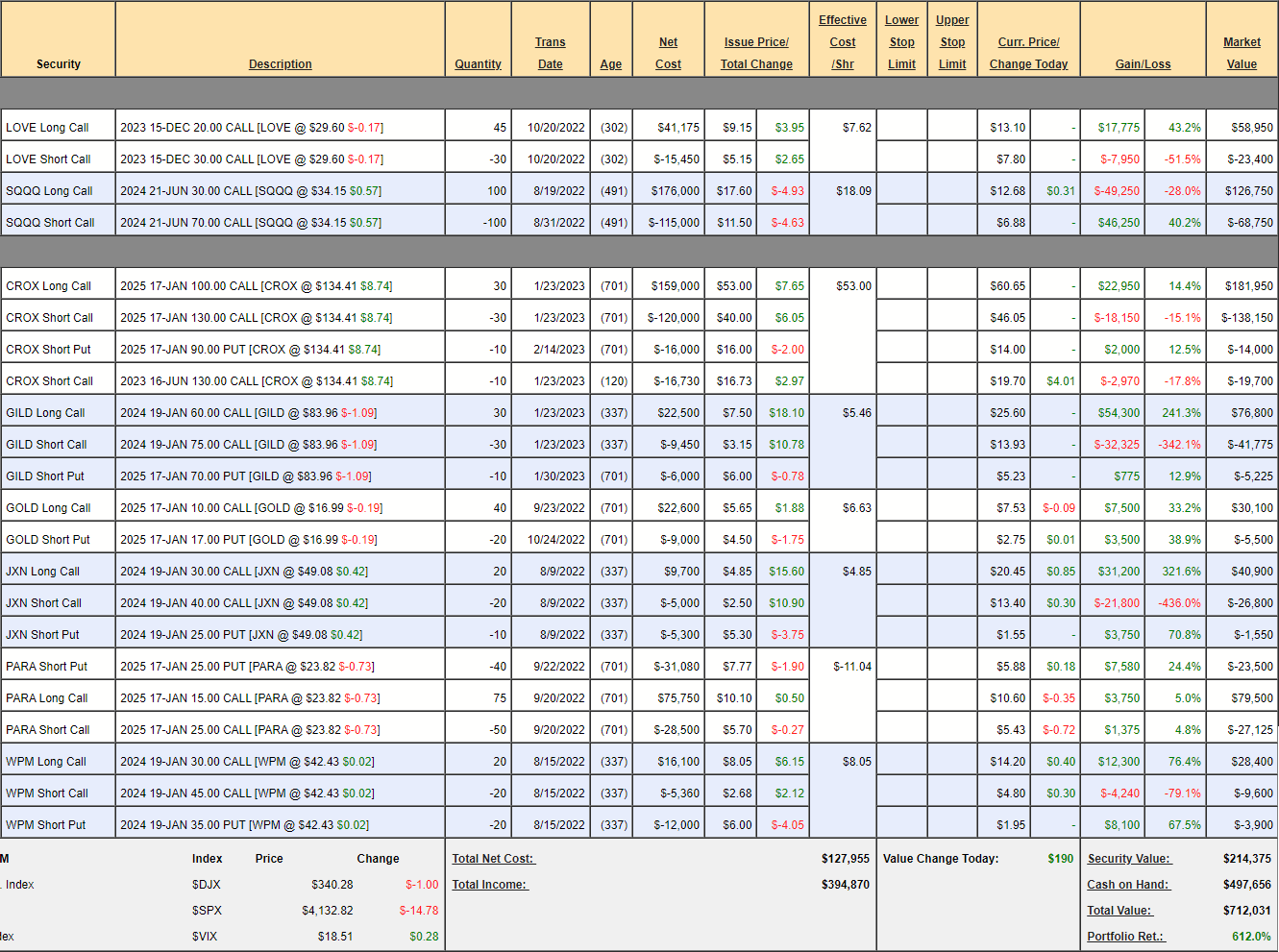Click the Description column header

[280, 64]
